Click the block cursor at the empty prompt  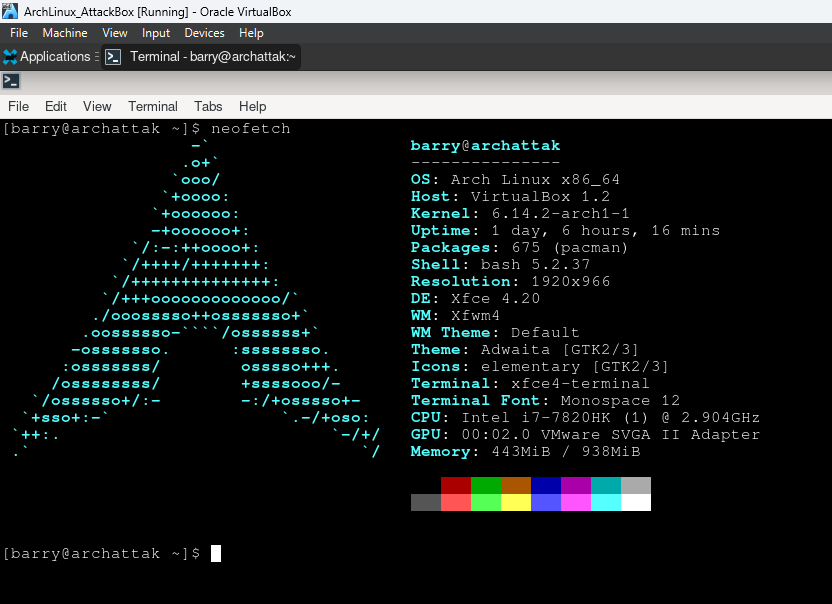(216, 554)
